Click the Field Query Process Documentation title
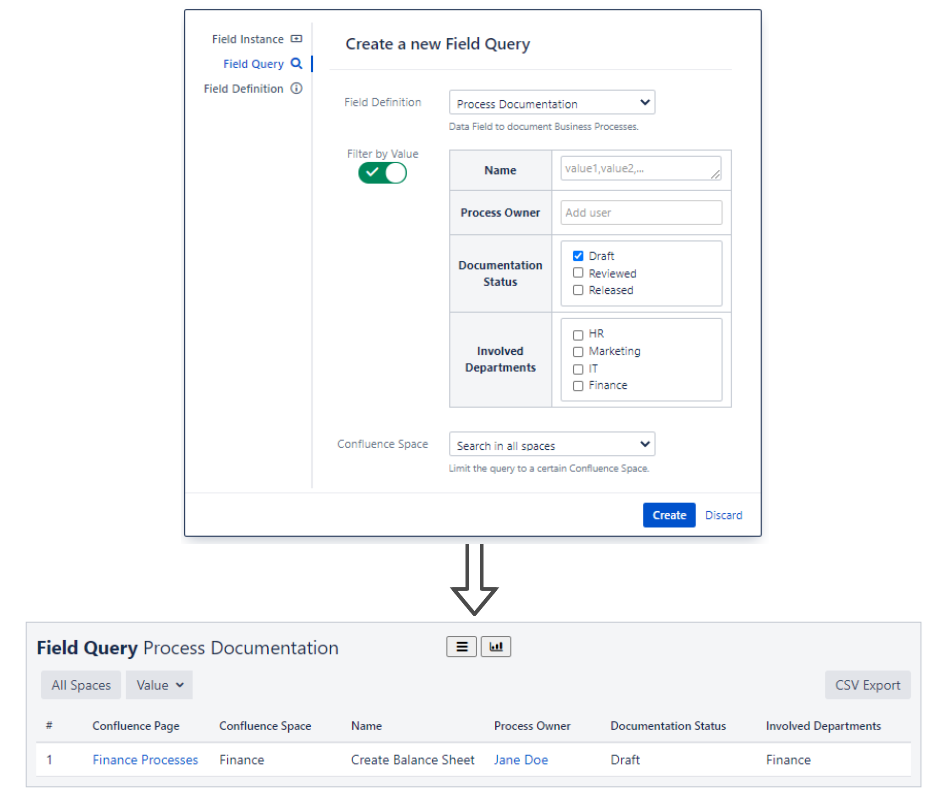 pos(188,648)
